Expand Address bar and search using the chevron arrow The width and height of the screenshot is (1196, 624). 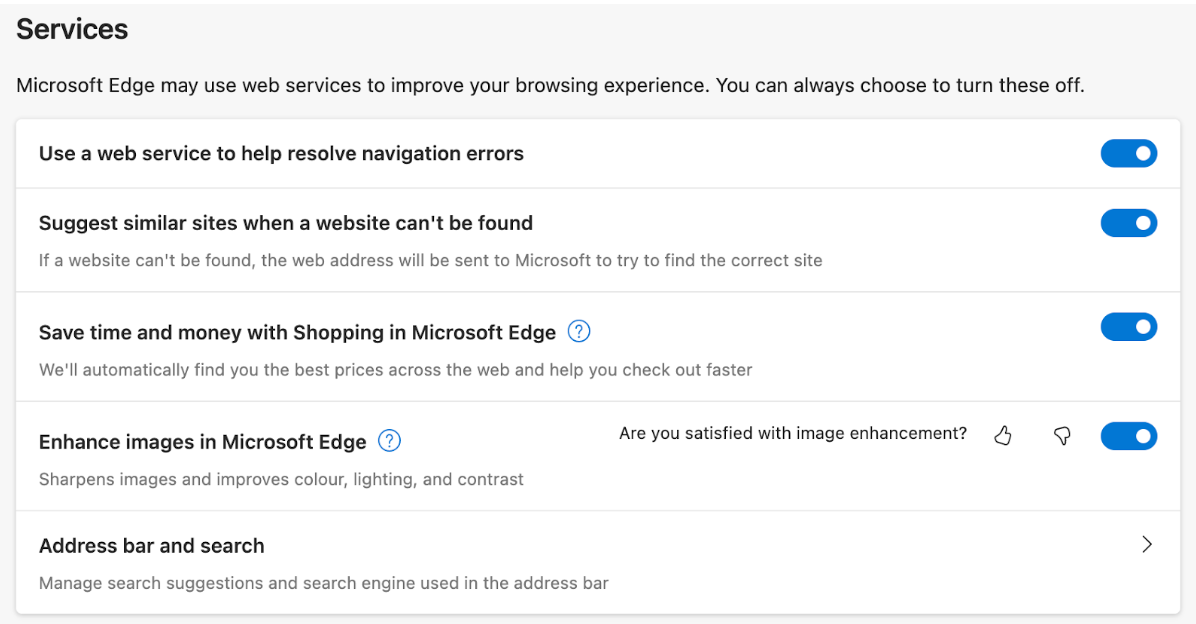click(x=1146, y=545)
